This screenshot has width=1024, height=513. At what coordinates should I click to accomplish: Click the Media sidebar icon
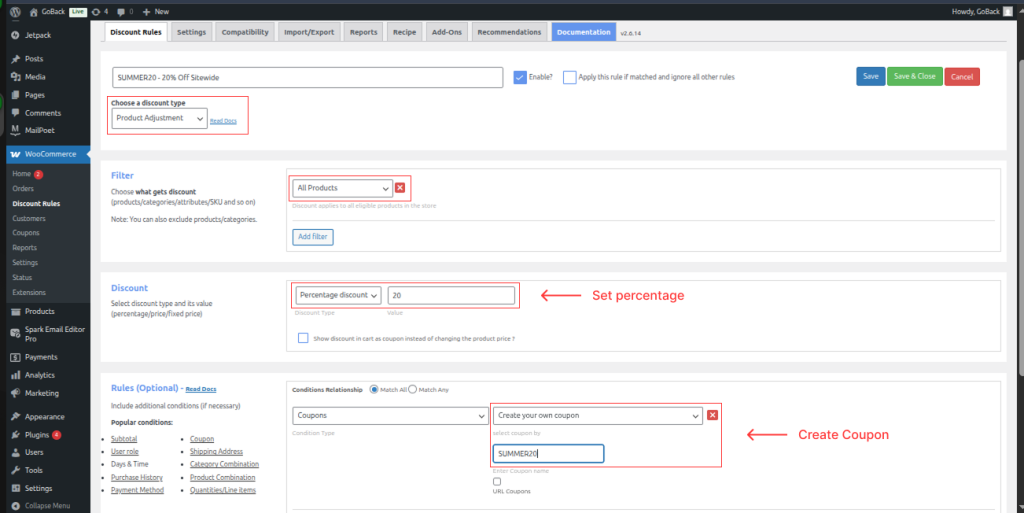click(16, 76)
